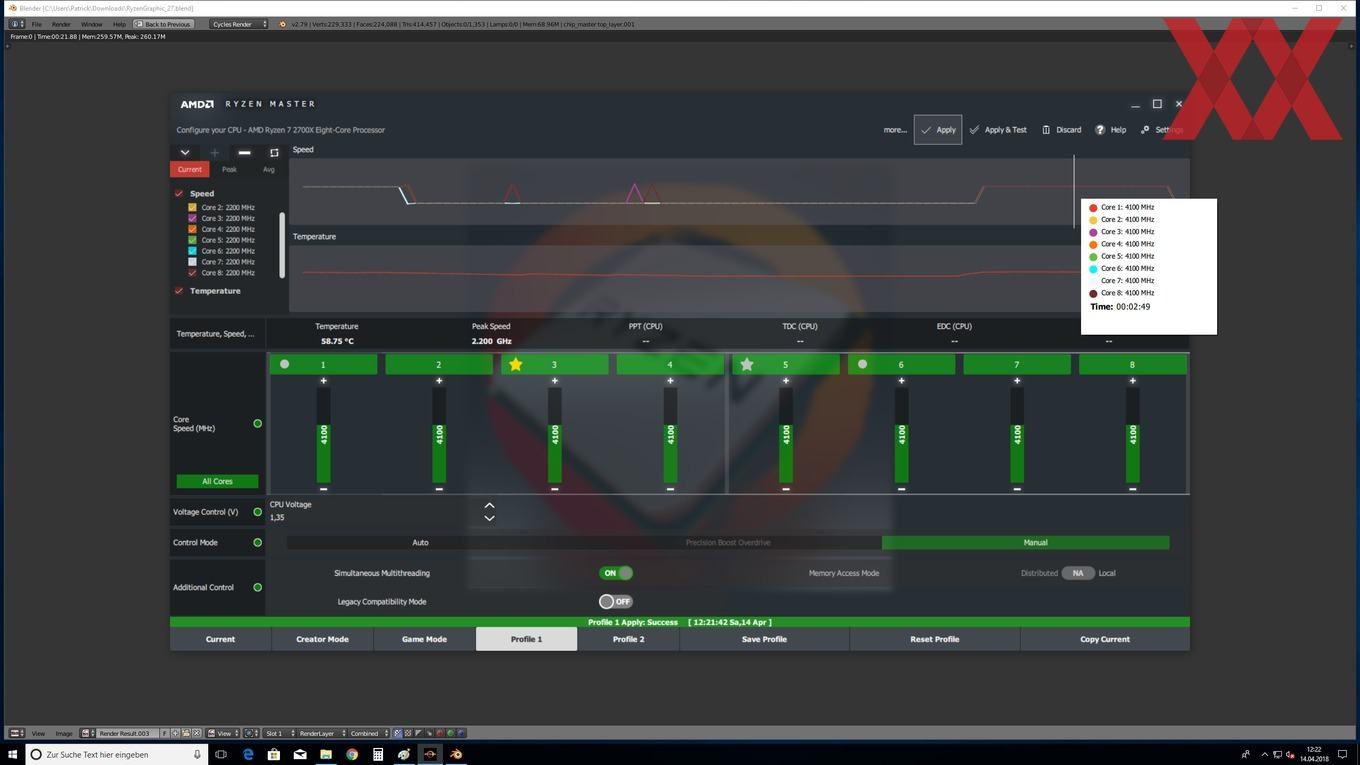Toggle Speed graph checkbox
This screenshot has height=765, width=1360.
[x=179, y=193]
